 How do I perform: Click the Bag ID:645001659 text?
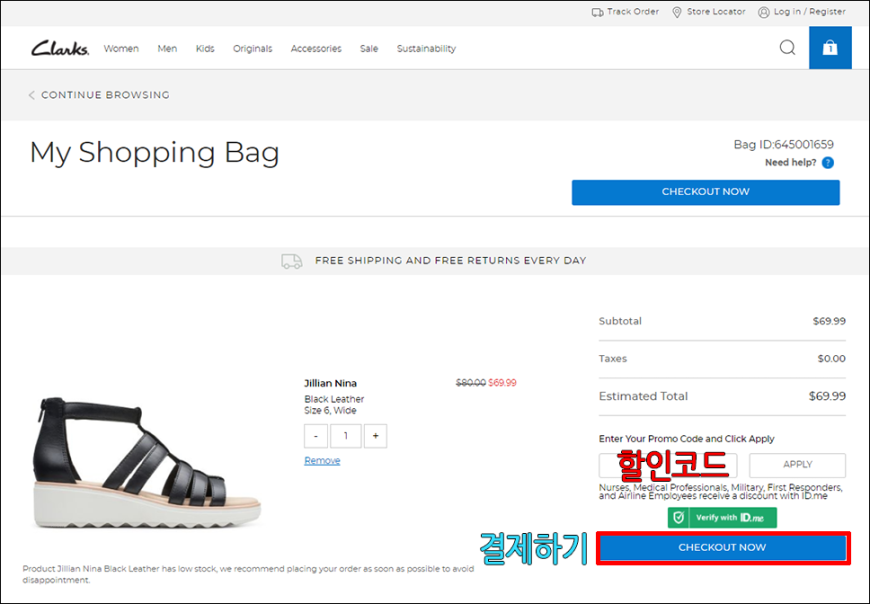point(783,145)
